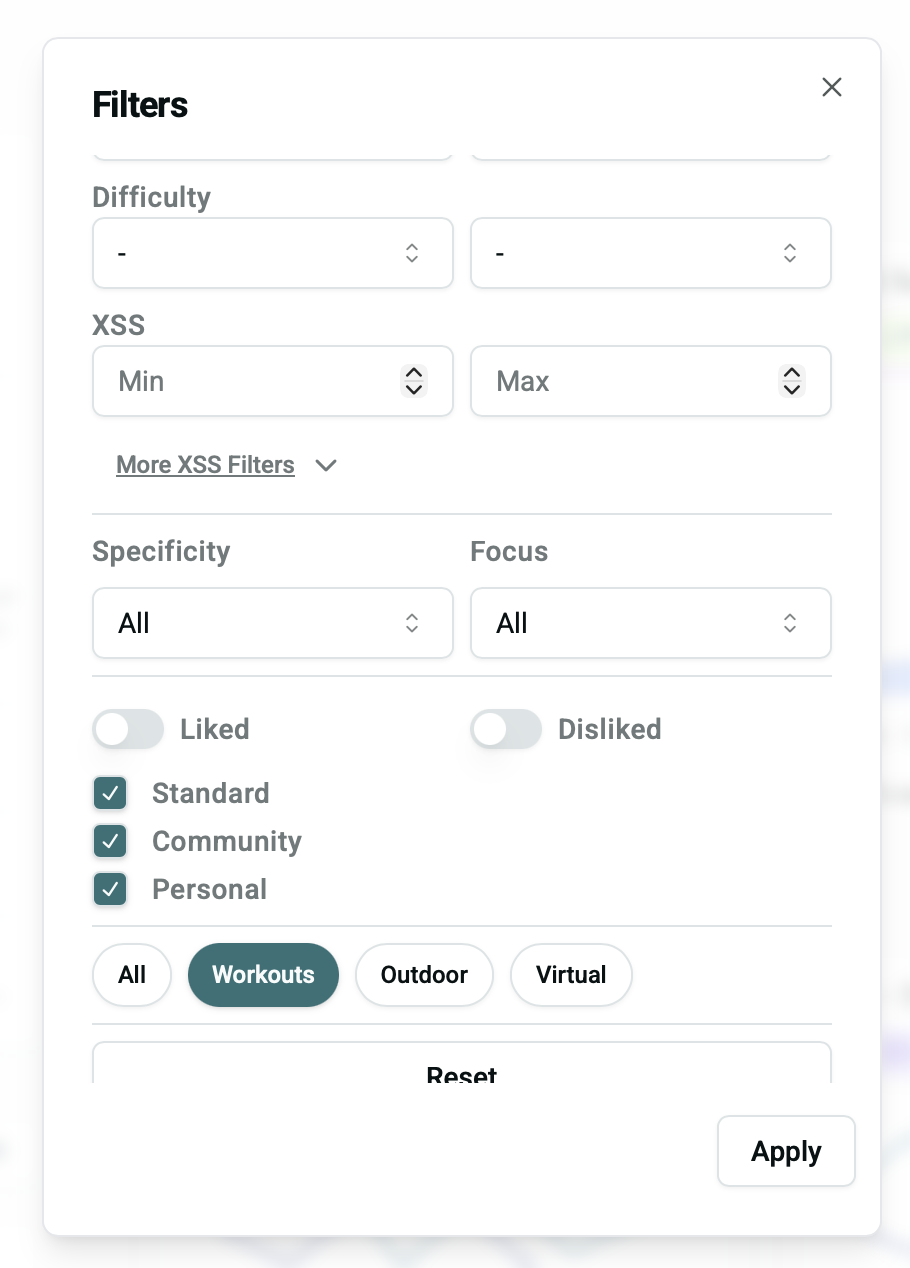Select the Workouts category pill
This screenshot has height=1268, width=910.
(263, 975)
